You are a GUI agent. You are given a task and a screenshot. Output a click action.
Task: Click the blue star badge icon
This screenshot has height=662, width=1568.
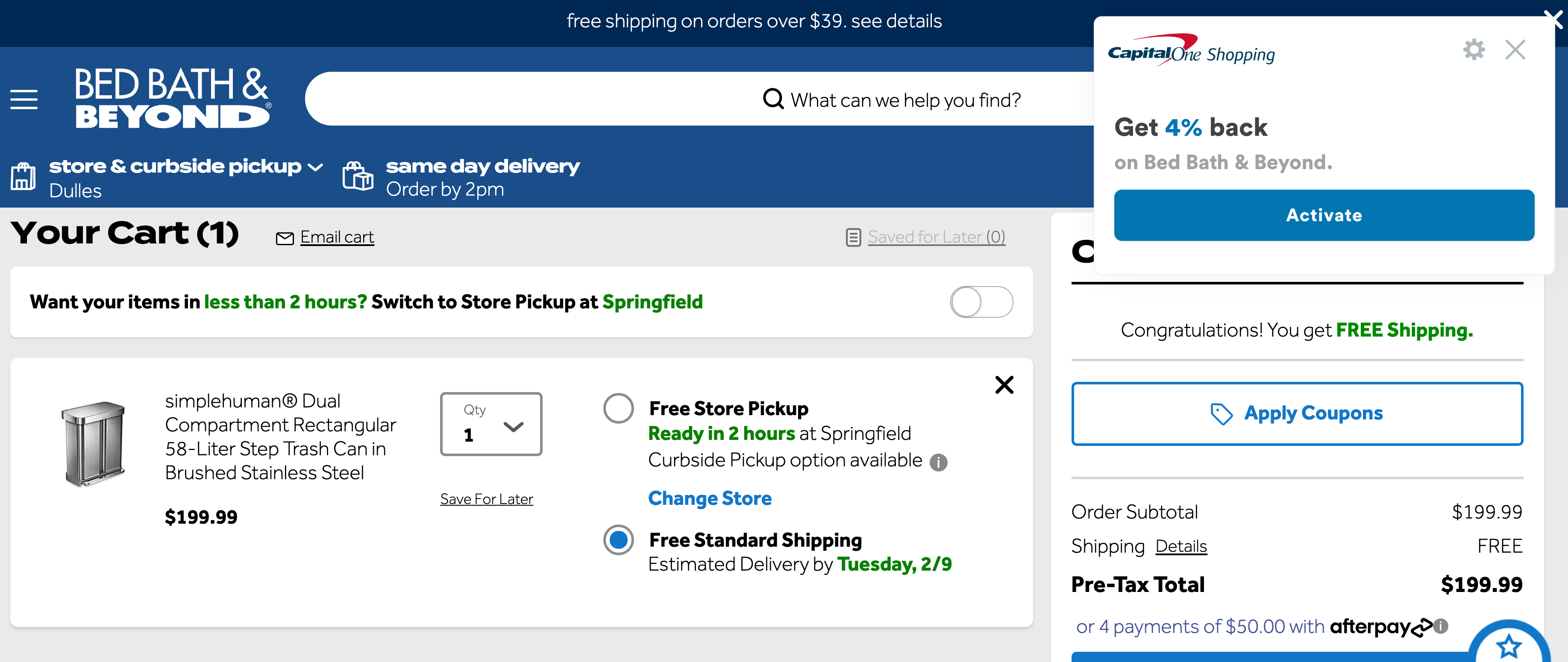pos(1509,645)
